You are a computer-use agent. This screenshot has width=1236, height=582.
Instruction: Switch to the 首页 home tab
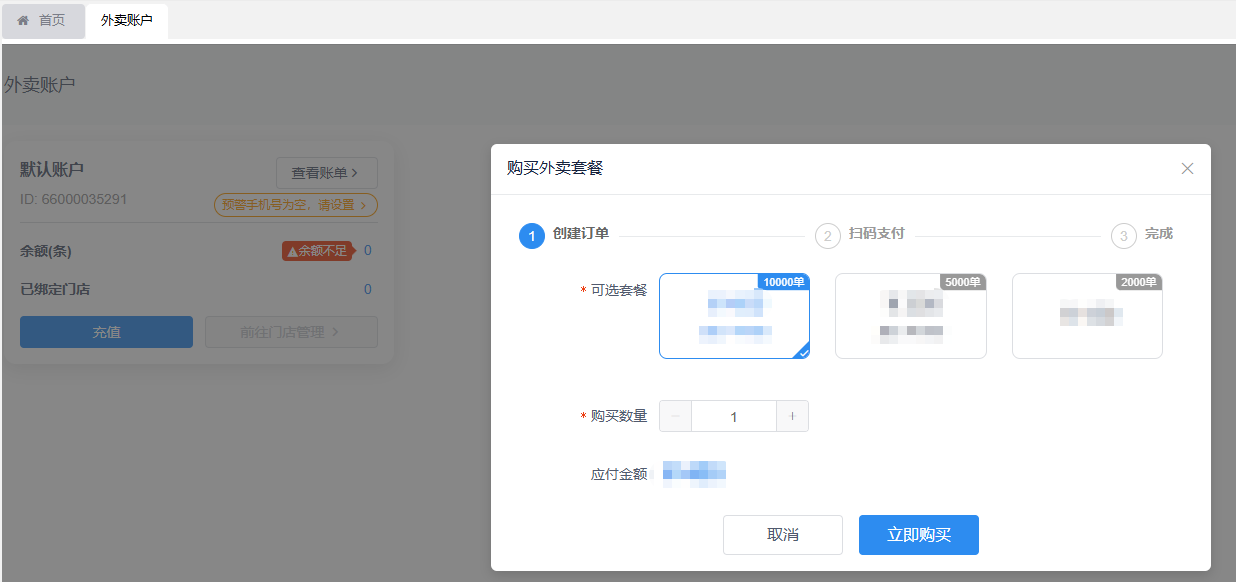[x=43, y=20]
